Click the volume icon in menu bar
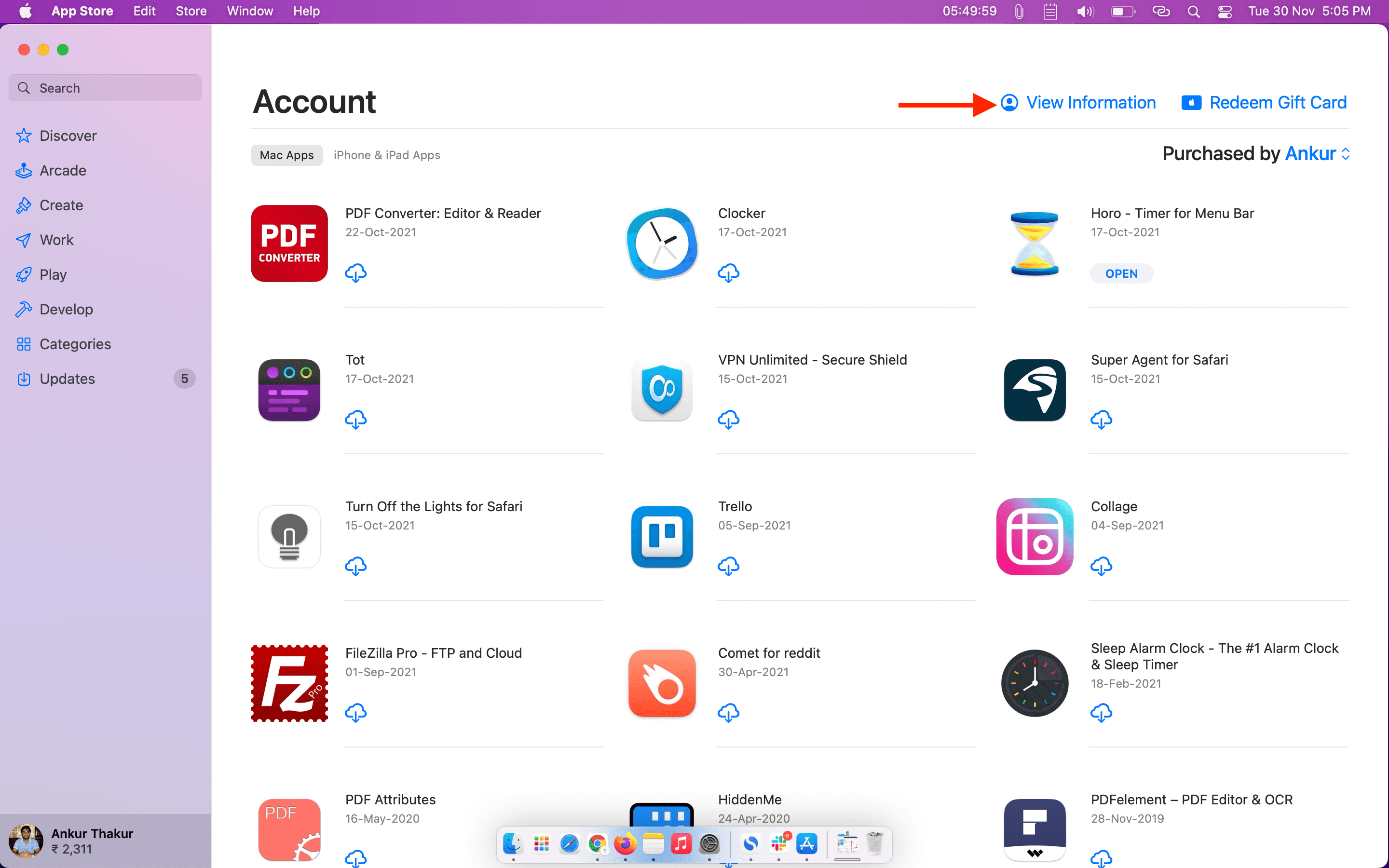The height and width of the screenshot is (868, 1389). [1084, 11]
